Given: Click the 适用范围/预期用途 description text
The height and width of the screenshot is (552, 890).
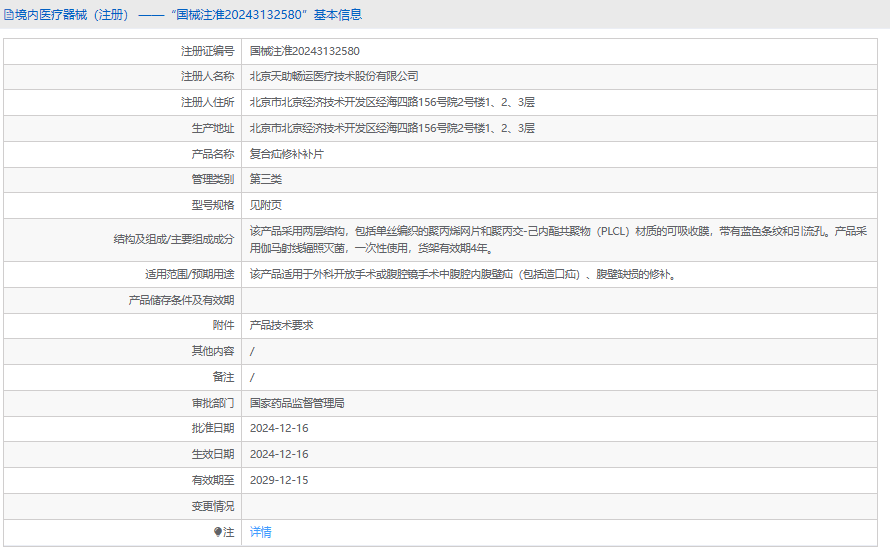Looking at the screenshot, I should click(x=463, y=275).
